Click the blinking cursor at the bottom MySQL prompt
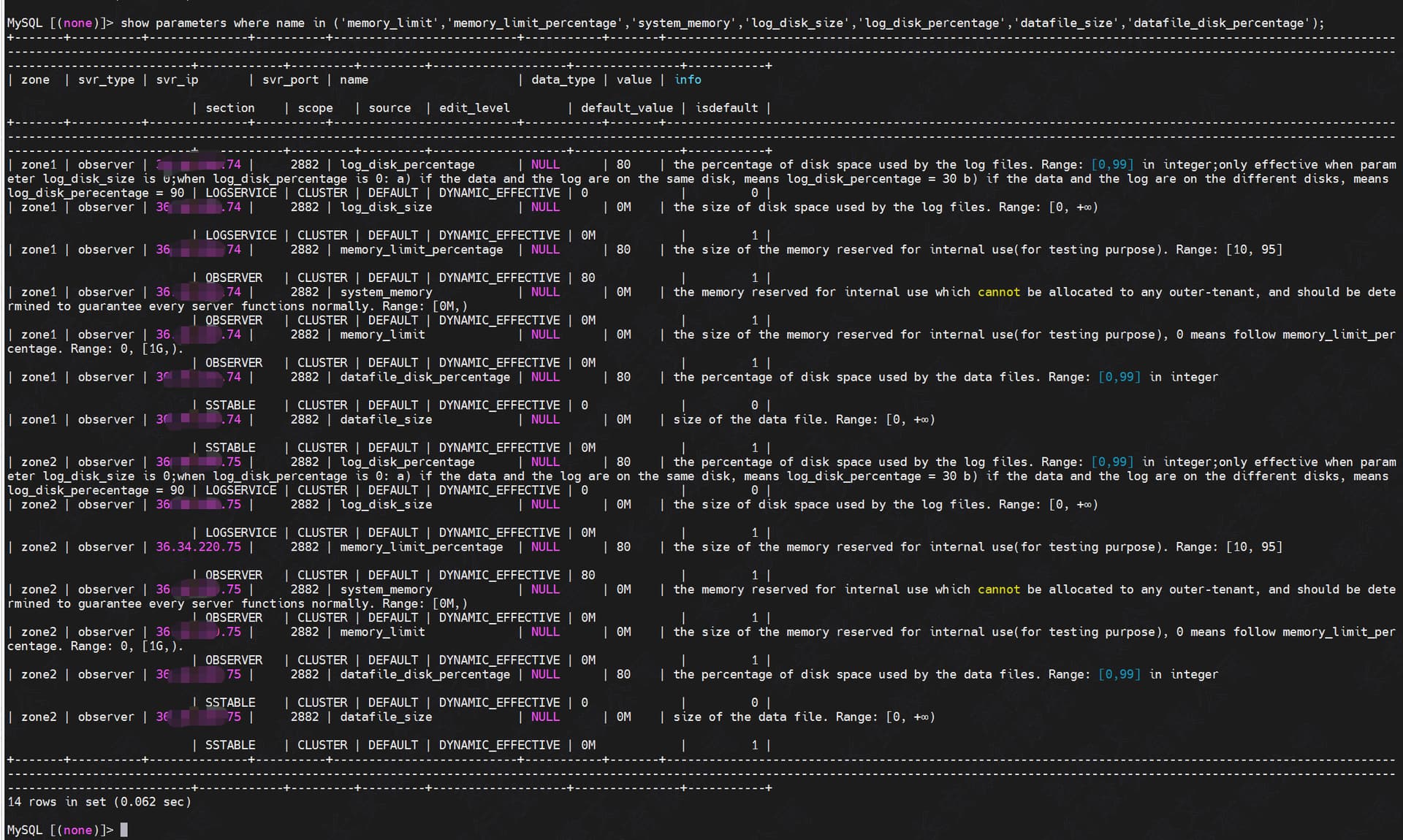The image size is (1403, 840). 124,830
